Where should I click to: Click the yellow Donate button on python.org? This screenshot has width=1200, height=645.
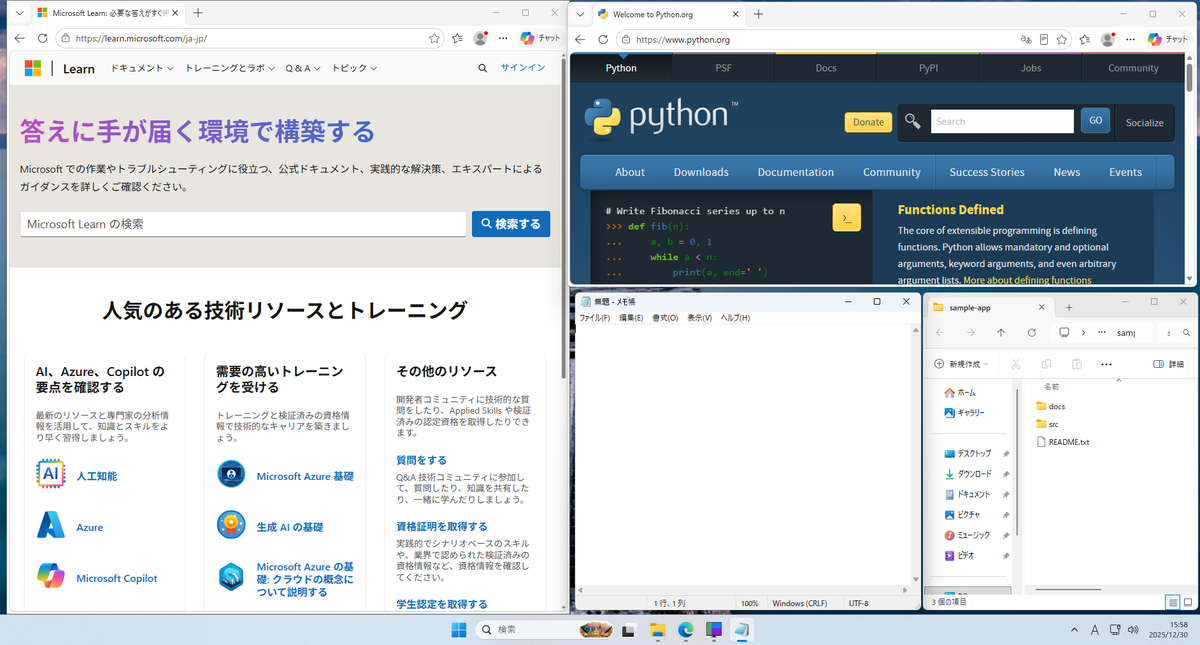pyautogui.click(x=868, y=122)
